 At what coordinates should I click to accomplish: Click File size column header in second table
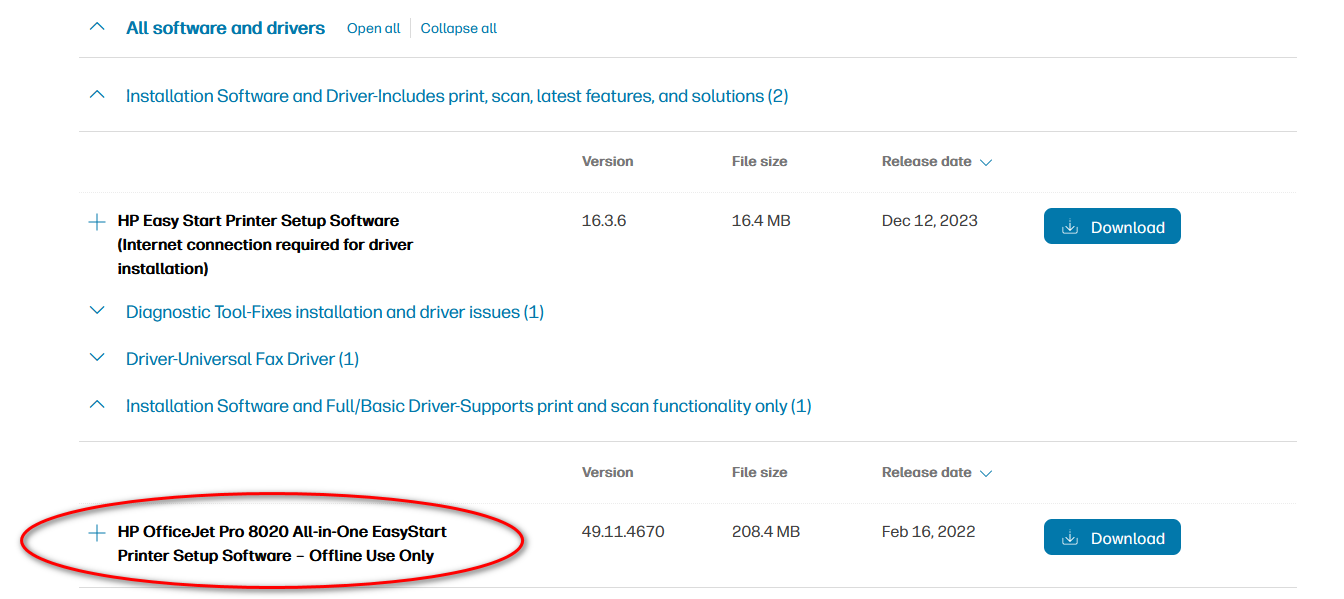click(760, 472)
